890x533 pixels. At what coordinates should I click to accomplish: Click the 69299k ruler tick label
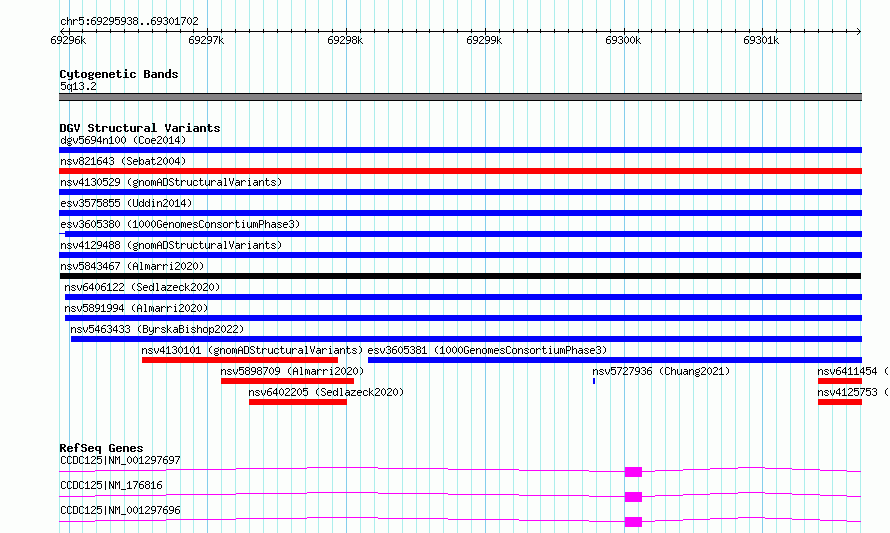click(x=484, y=40)
